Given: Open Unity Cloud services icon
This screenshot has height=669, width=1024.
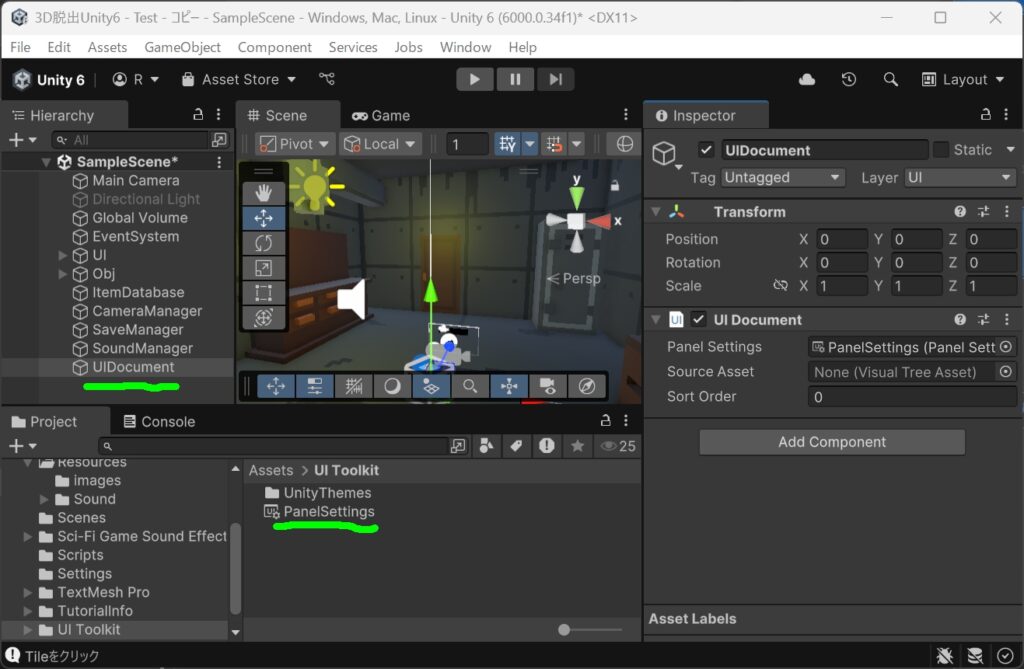Looking at the screenshot, I should pos(807,80).
